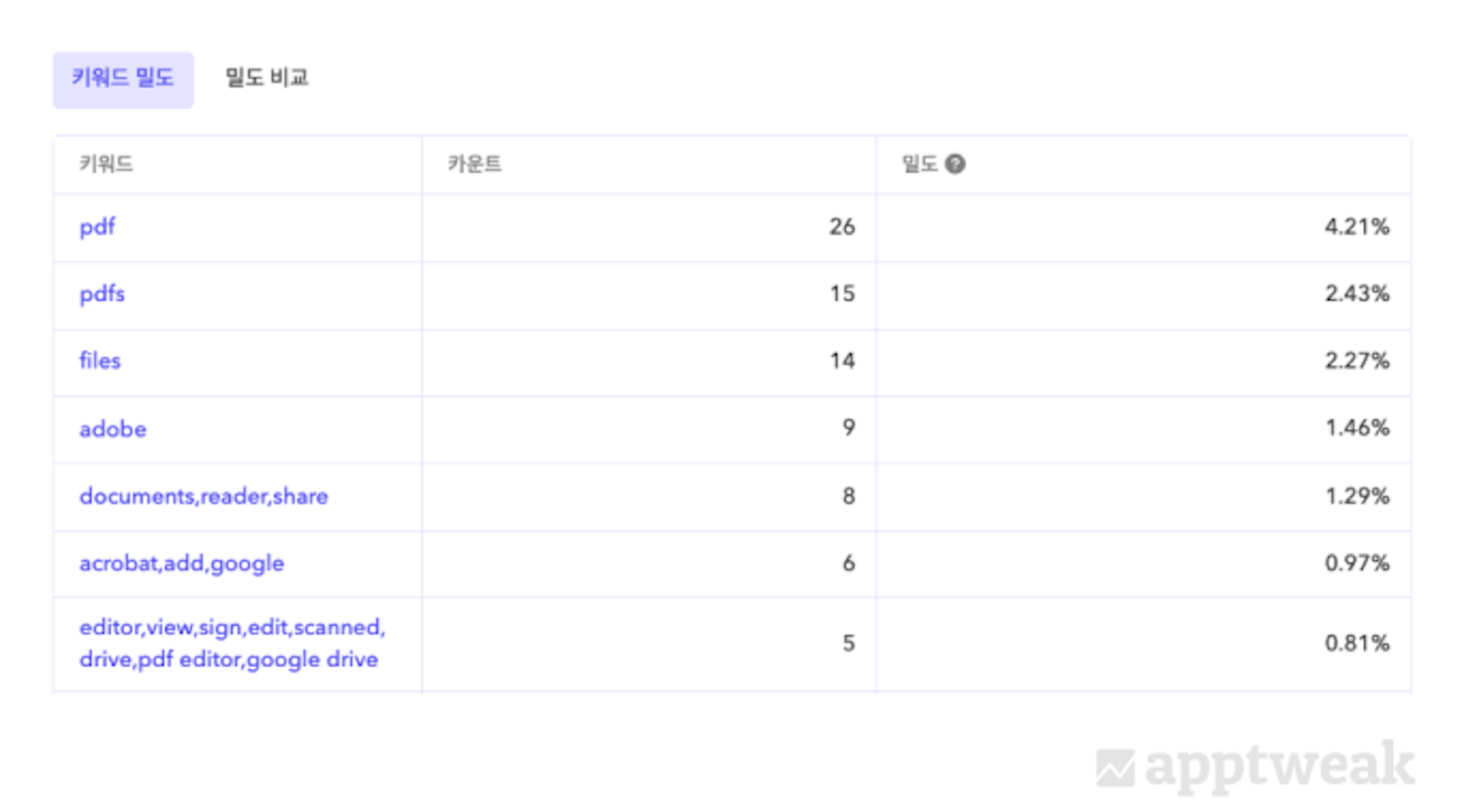The width and height of the screenshot is (1464, 812).
Task: Open documents,reader,share keyword link
Action: click(204, 496)
